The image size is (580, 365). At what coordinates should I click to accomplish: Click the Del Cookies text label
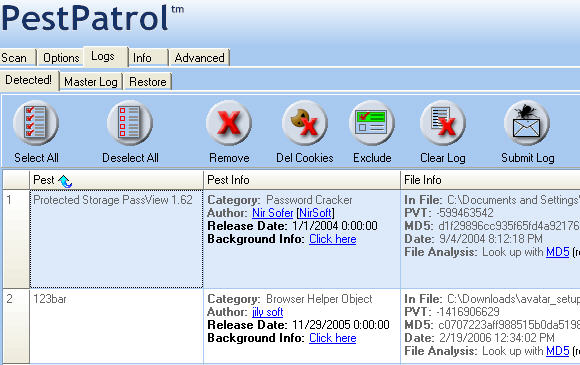305,158
